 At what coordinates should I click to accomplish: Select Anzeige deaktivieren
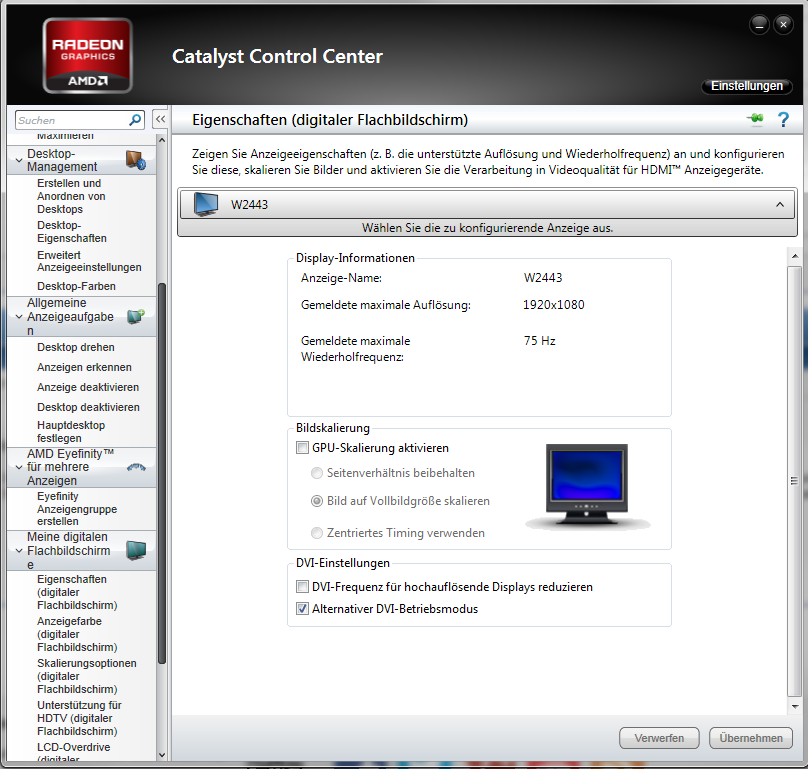[x=88, y=388]
